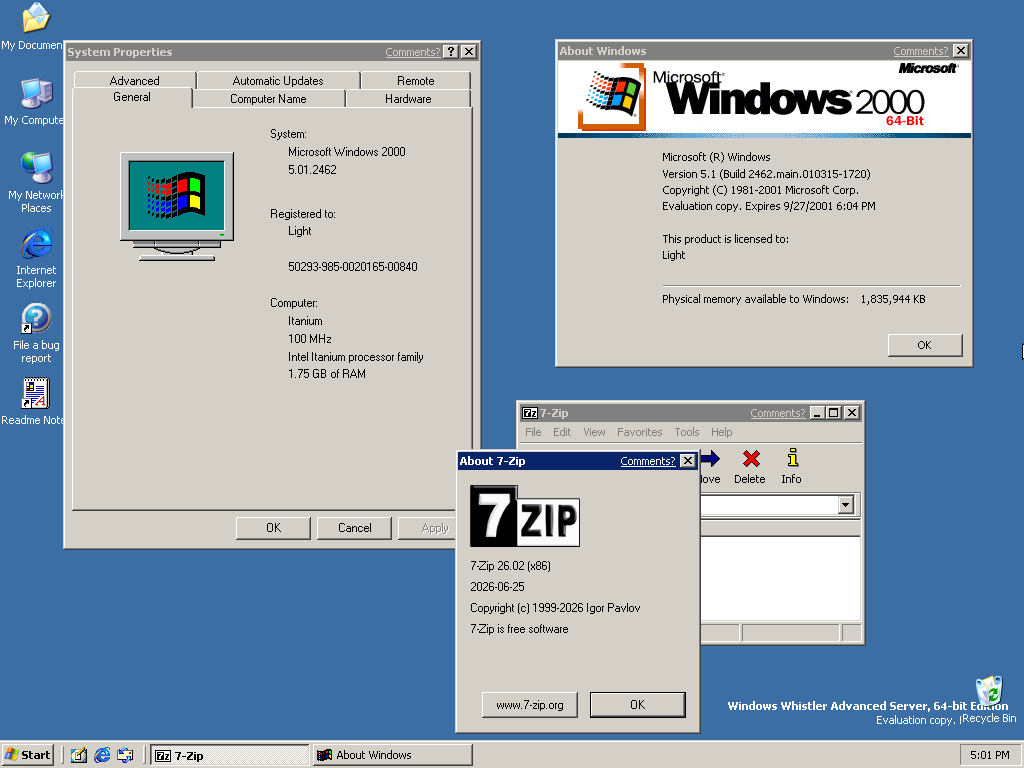Select the General tab
Screen dimensions: 1024x768
point(132,97)
